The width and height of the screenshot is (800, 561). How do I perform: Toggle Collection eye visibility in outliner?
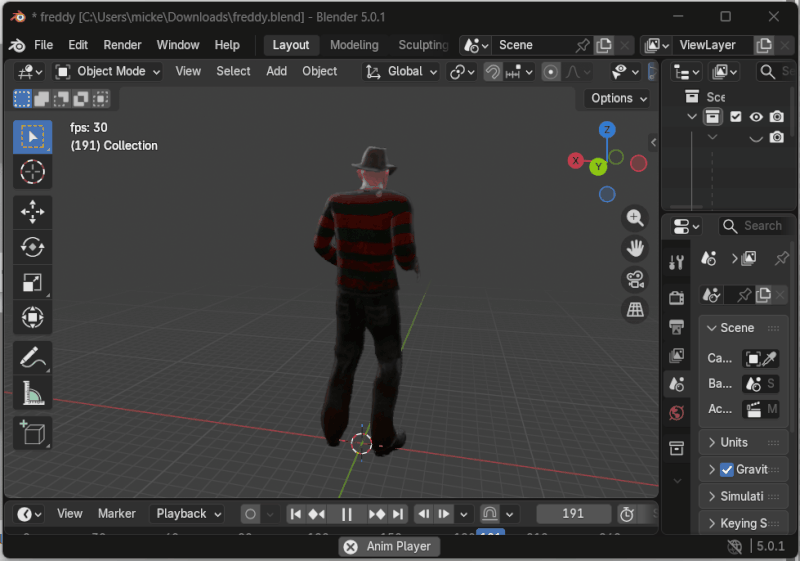coord(756,117)
